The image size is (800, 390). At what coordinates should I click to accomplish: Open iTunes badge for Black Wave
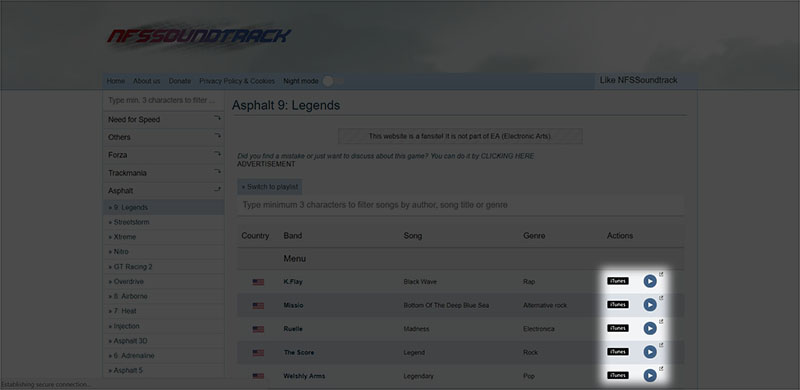point(617,281)
